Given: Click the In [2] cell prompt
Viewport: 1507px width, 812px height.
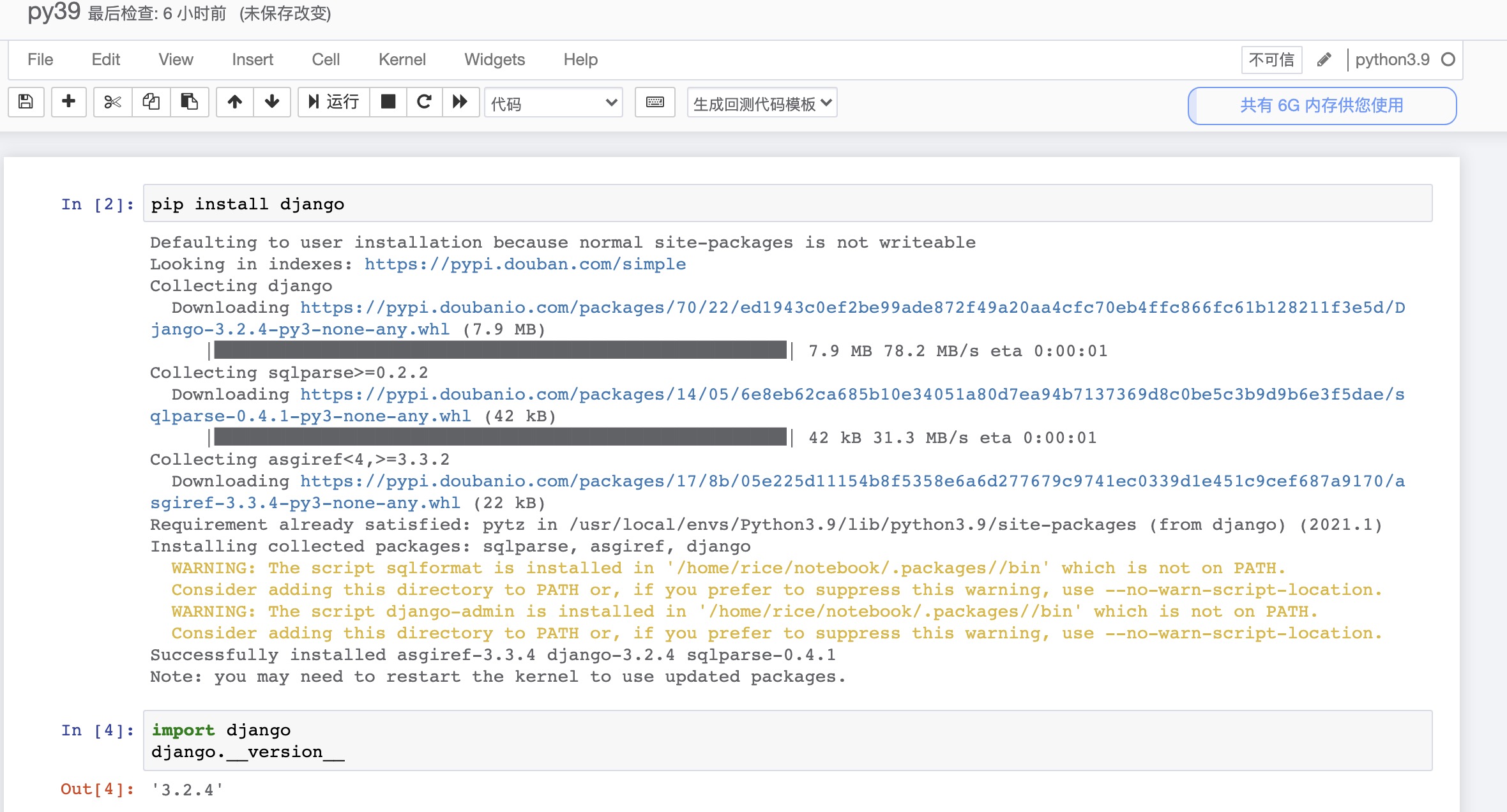Looking at the screenshot, I should 97,204.
